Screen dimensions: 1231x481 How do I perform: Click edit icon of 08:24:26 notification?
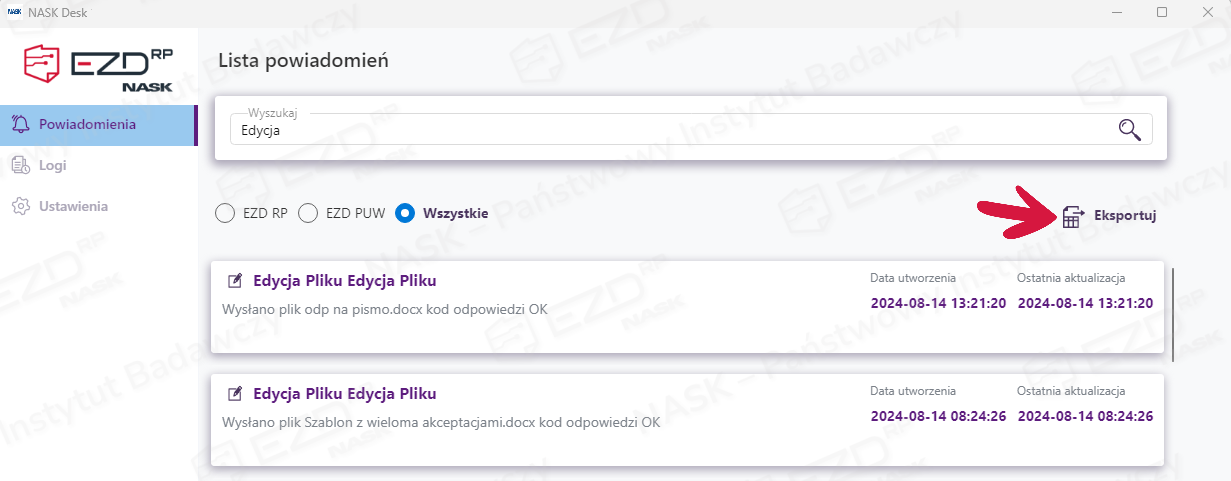pyautogui.click(x=236, y=393)
